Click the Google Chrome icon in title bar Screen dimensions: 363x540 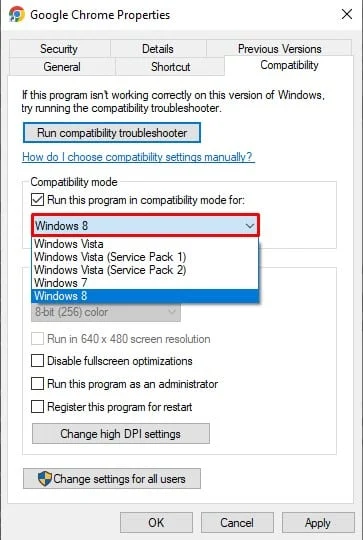[x=17, y=14]
